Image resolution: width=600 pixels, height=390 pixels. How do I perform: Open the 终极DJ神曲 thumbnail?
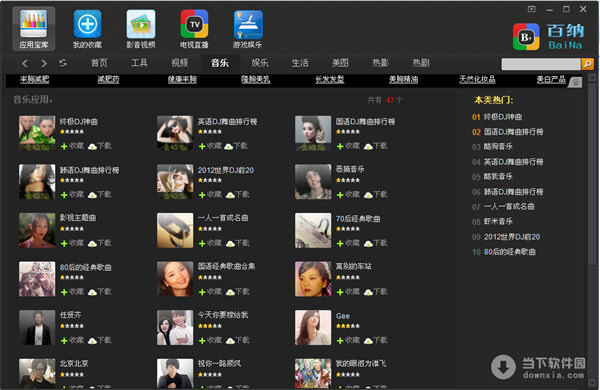[37, 133]
